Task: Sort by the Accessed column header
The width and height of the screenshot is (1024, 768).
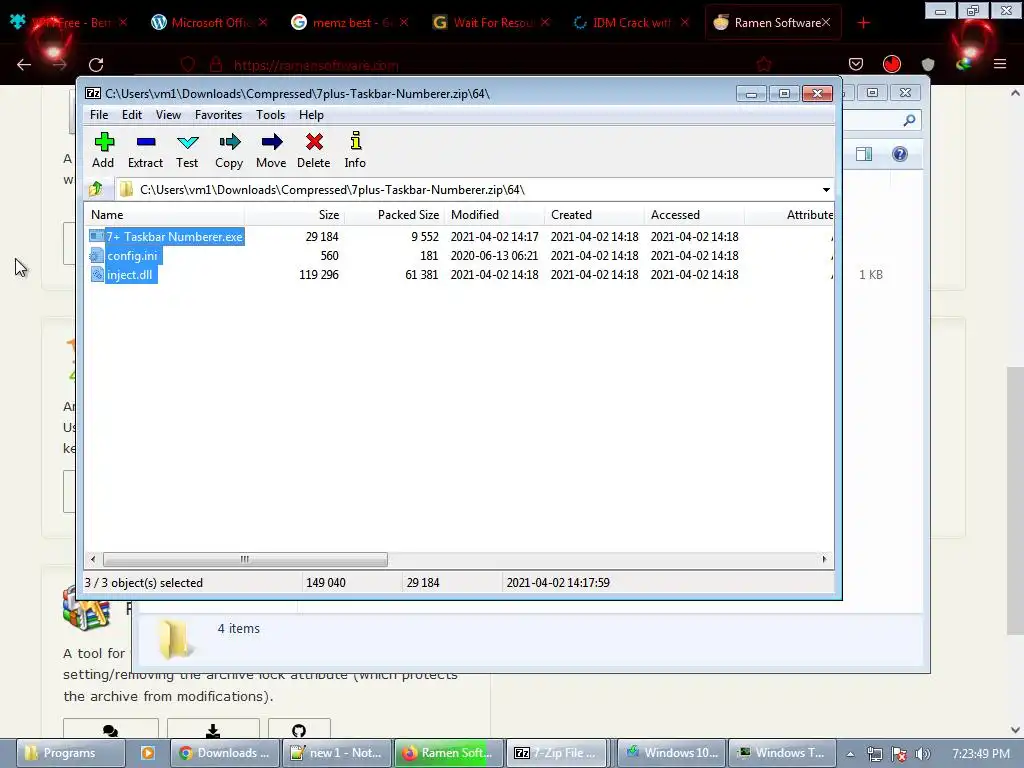Action: [694, 215]
